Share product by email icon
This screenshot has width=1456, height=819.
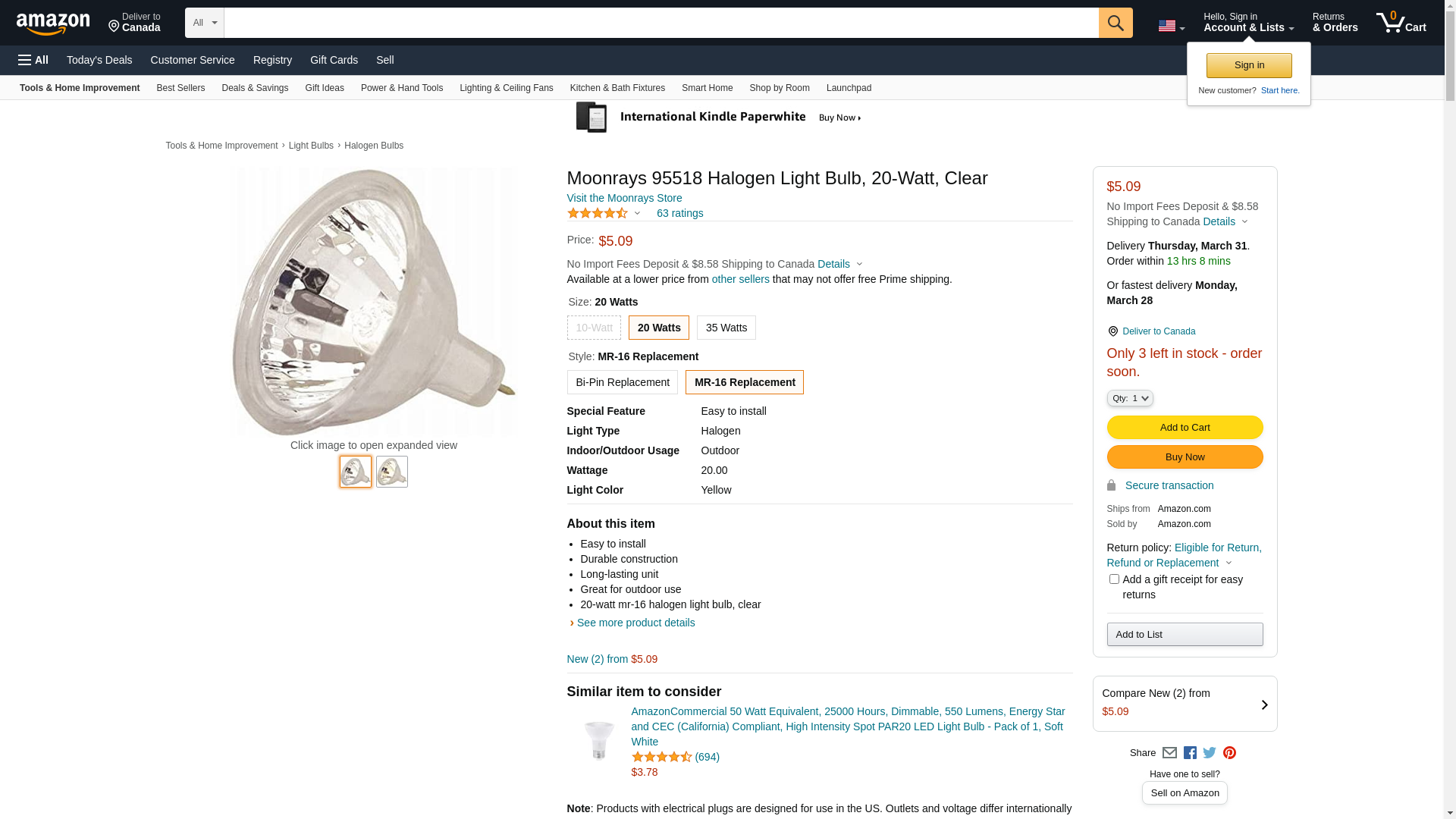(x=1169, y=753)
